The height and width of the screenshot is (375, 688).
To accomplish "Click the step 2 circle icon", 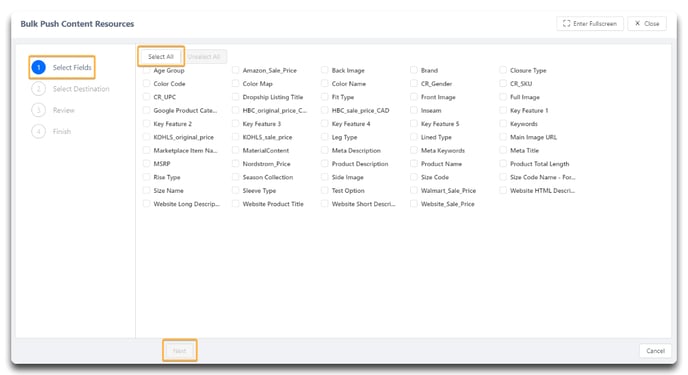I will tap(39, 89).
